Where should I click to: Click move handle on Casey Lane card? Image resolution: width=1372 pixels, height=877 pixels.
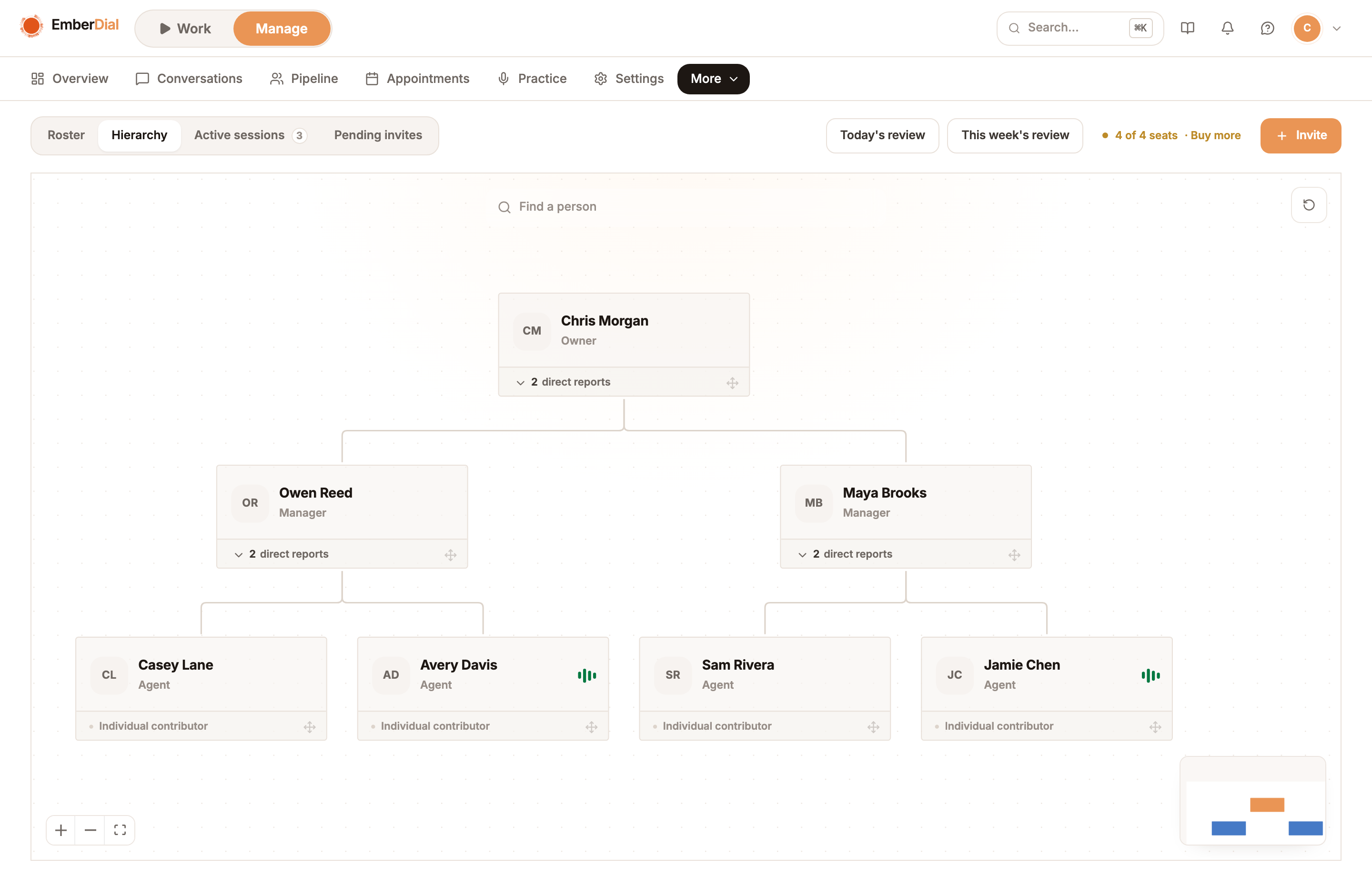pyautogui.click(x=309, y=726)
